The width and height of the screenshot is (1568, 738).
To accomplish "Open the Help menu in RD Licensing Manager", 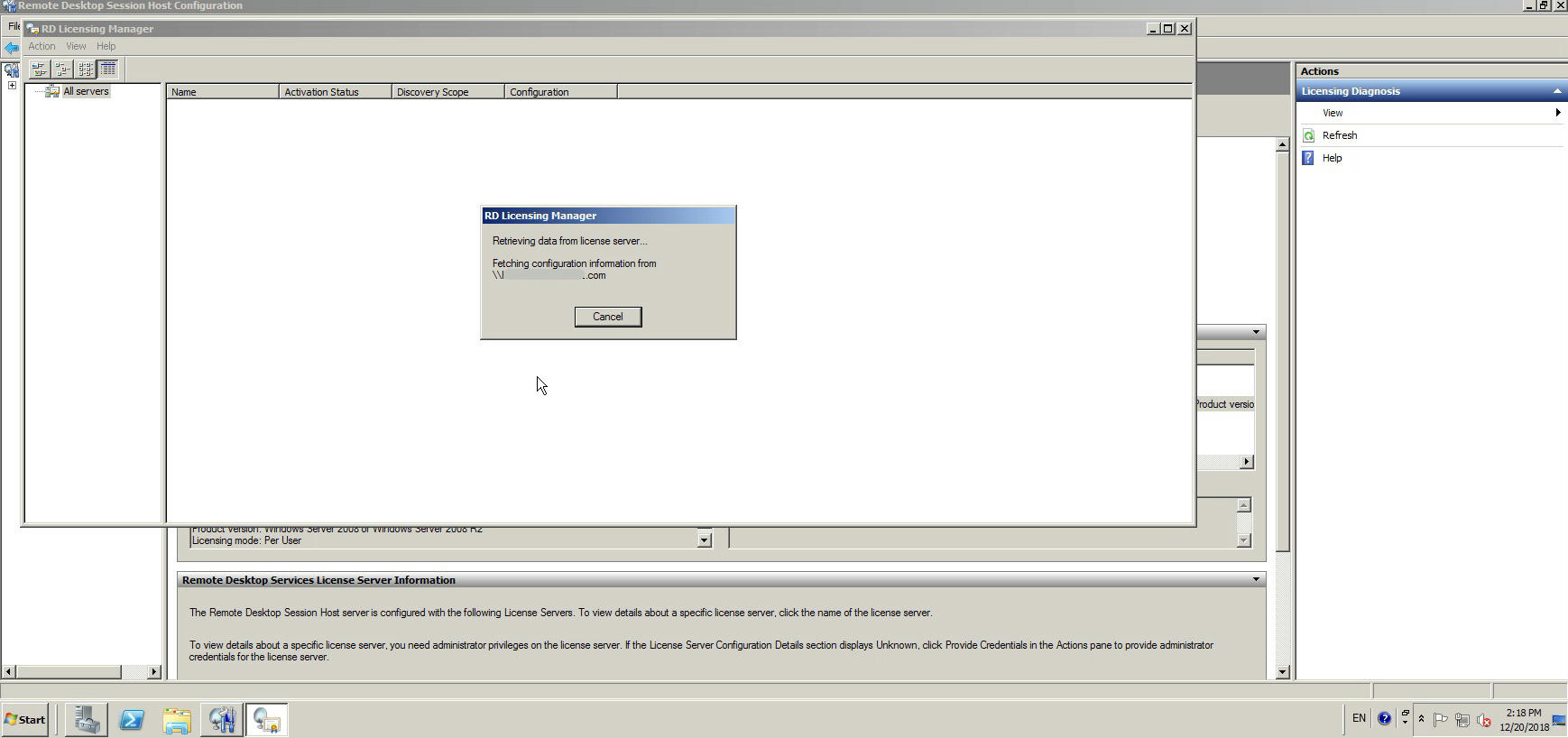I will coord(106,46).
